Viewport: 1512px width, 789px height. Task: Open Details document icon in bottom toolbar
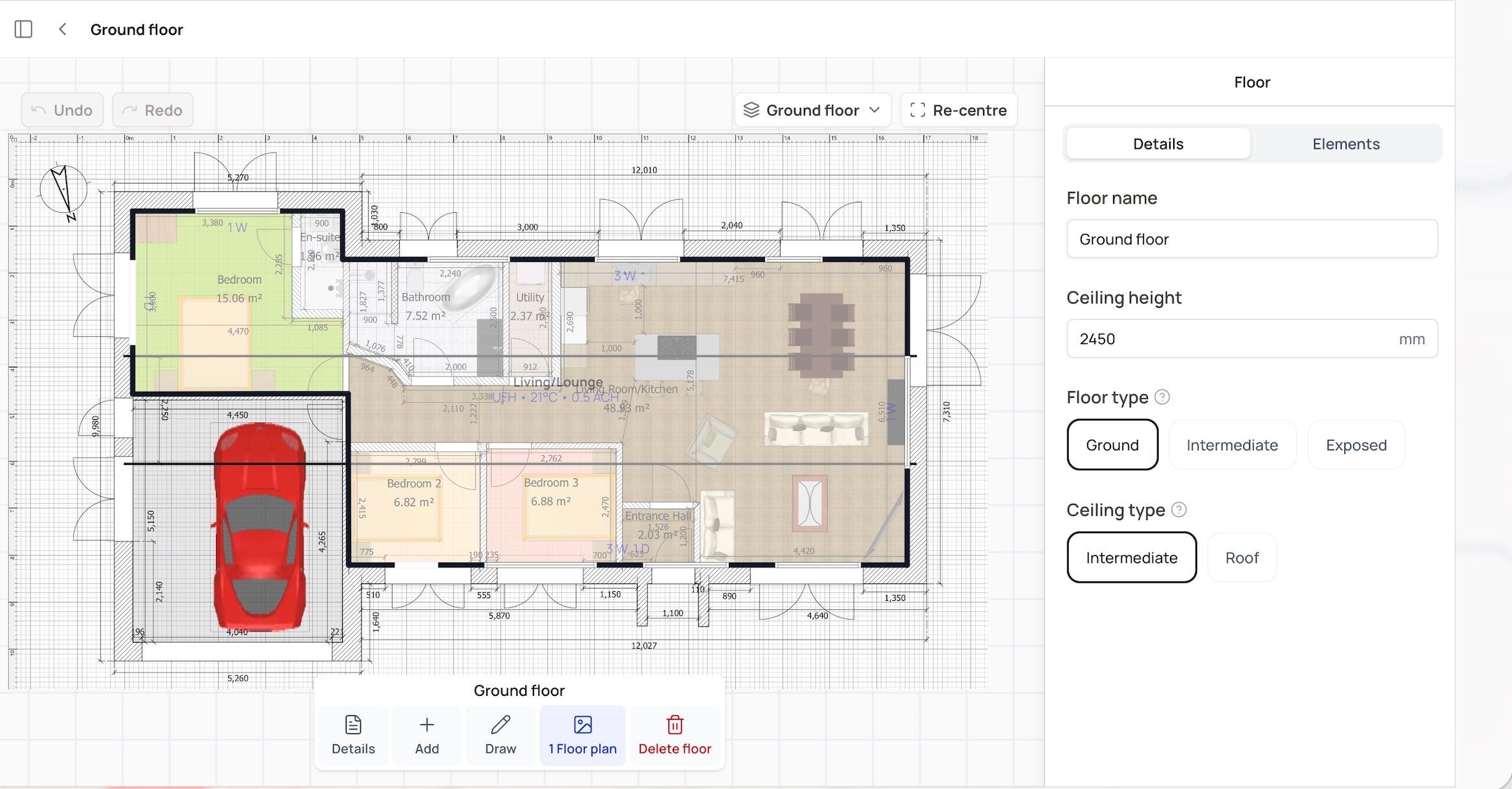coord(353,725)
